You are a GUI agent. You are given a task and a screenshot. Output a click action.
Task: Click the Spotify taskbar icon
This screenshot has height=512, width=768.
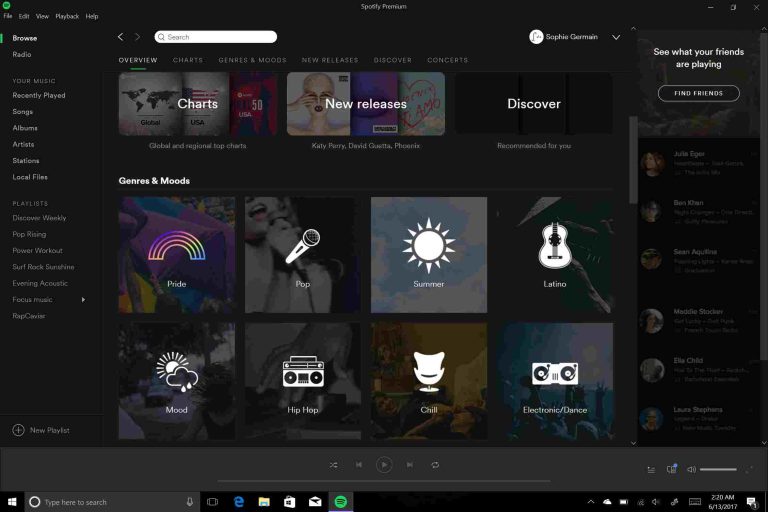click(x=340, y=502)
